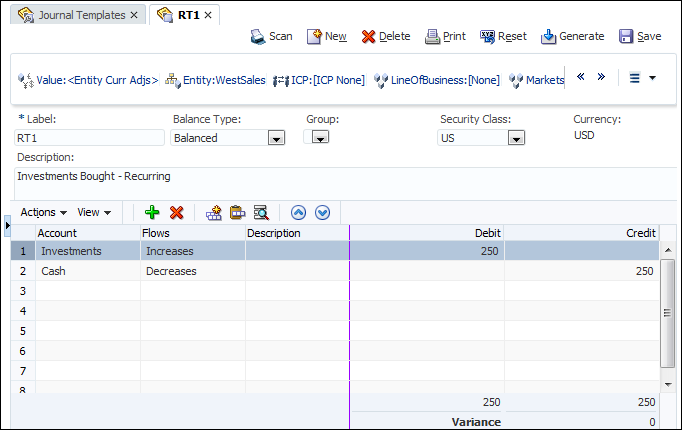Click the Label input field RT1
Image resolution: width=682 pixels, height=430 pixels.
click(89, 138)
